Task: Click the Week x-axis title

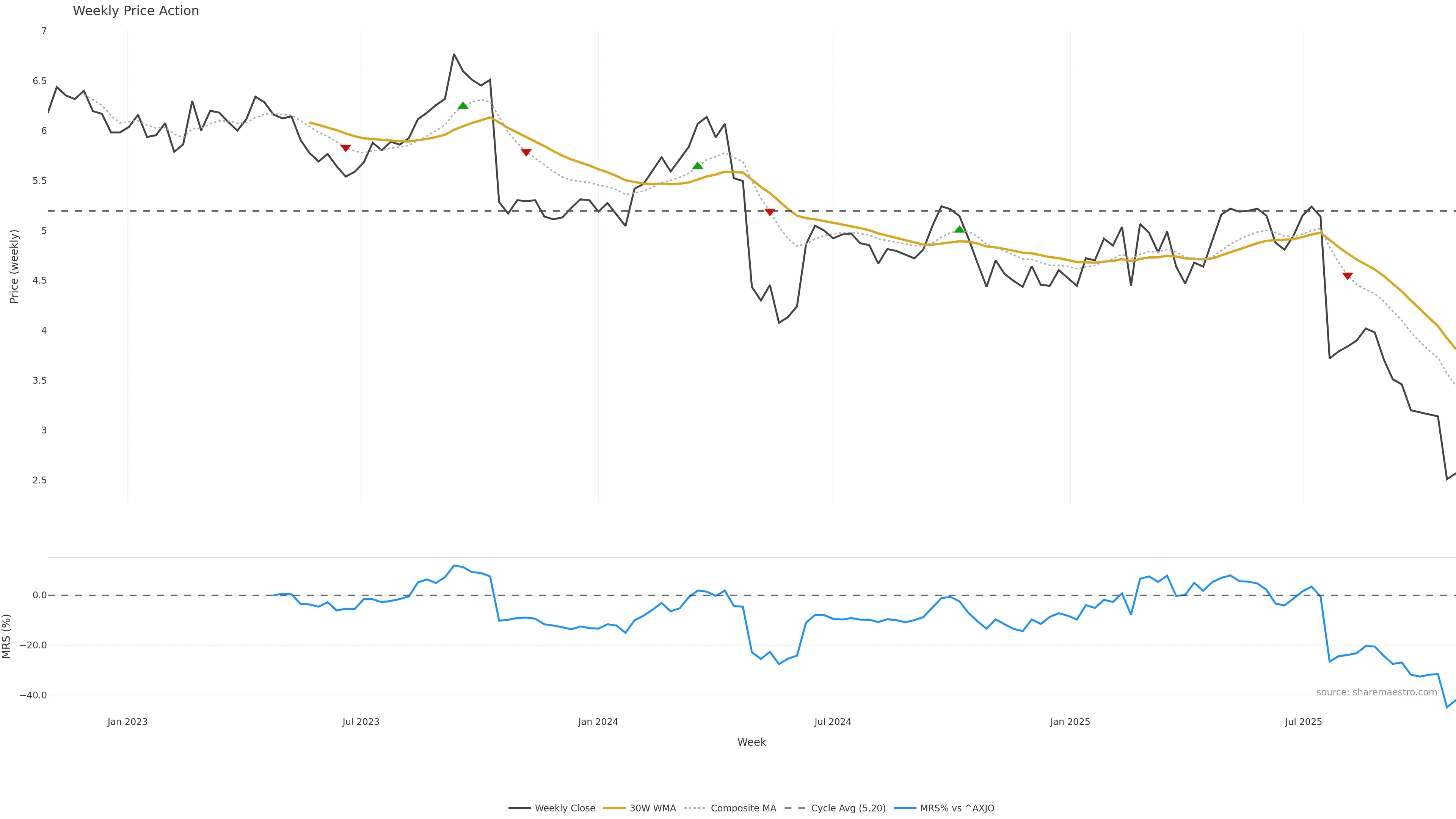Action: 751,742
